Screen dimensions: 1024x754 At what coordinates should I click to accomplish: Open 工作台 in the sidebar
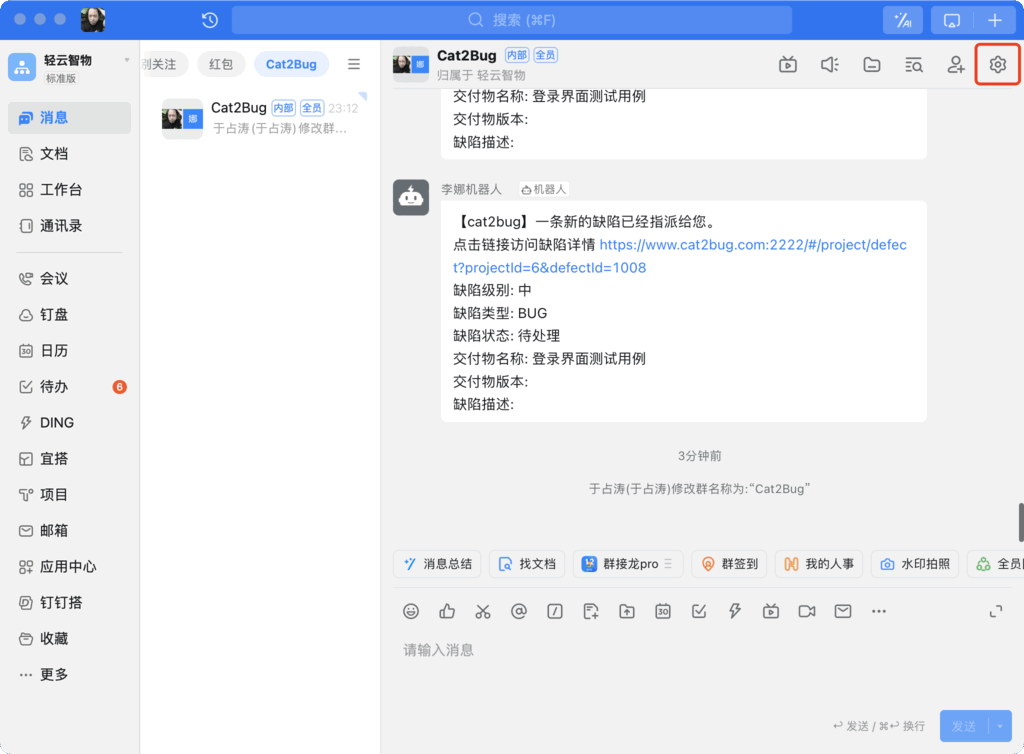tap(69, 190)
